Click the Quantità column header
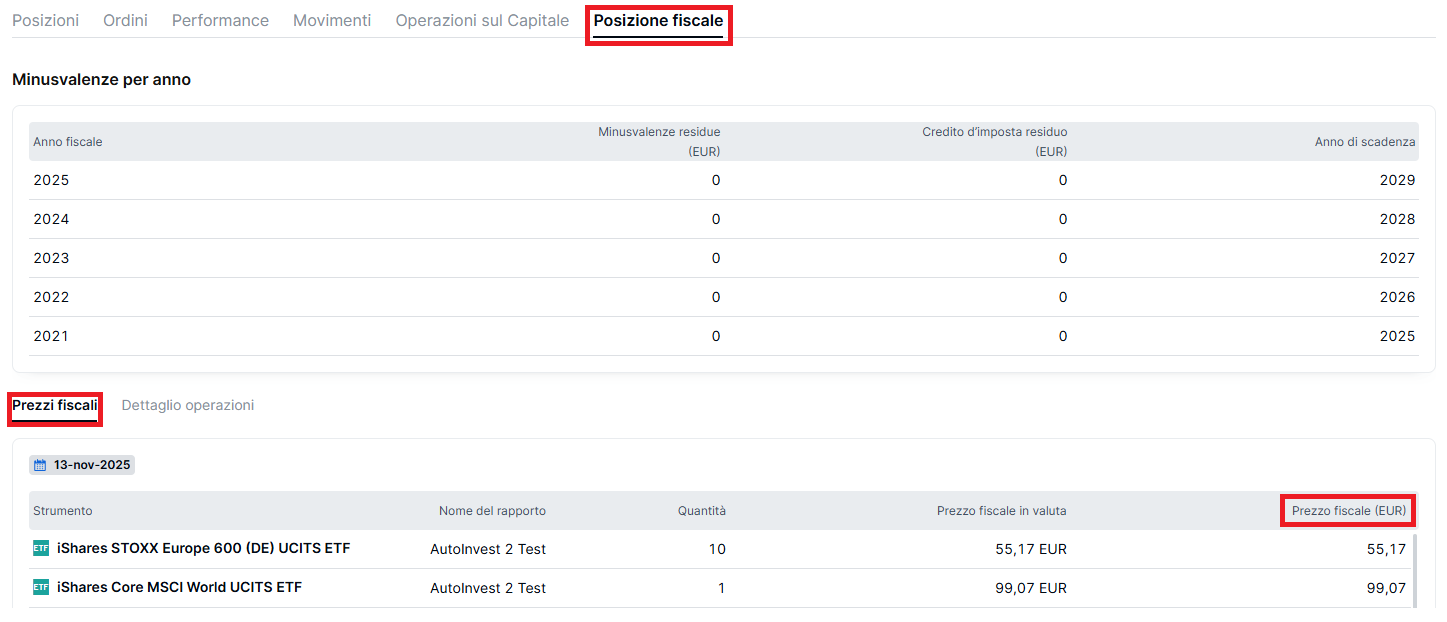This screenshot has height=622, width=1447. (x=701, y=511)
